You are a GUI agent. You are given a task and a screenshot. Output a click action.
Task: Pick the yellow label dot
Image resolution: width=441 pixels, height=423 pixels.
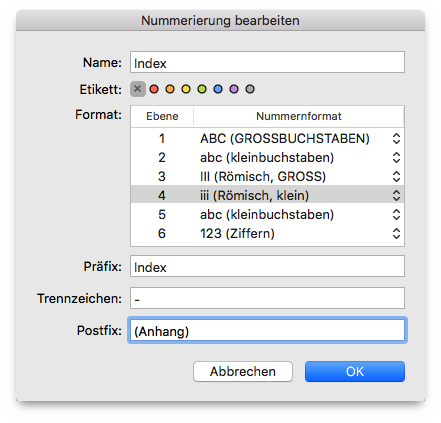coord(186,89)
